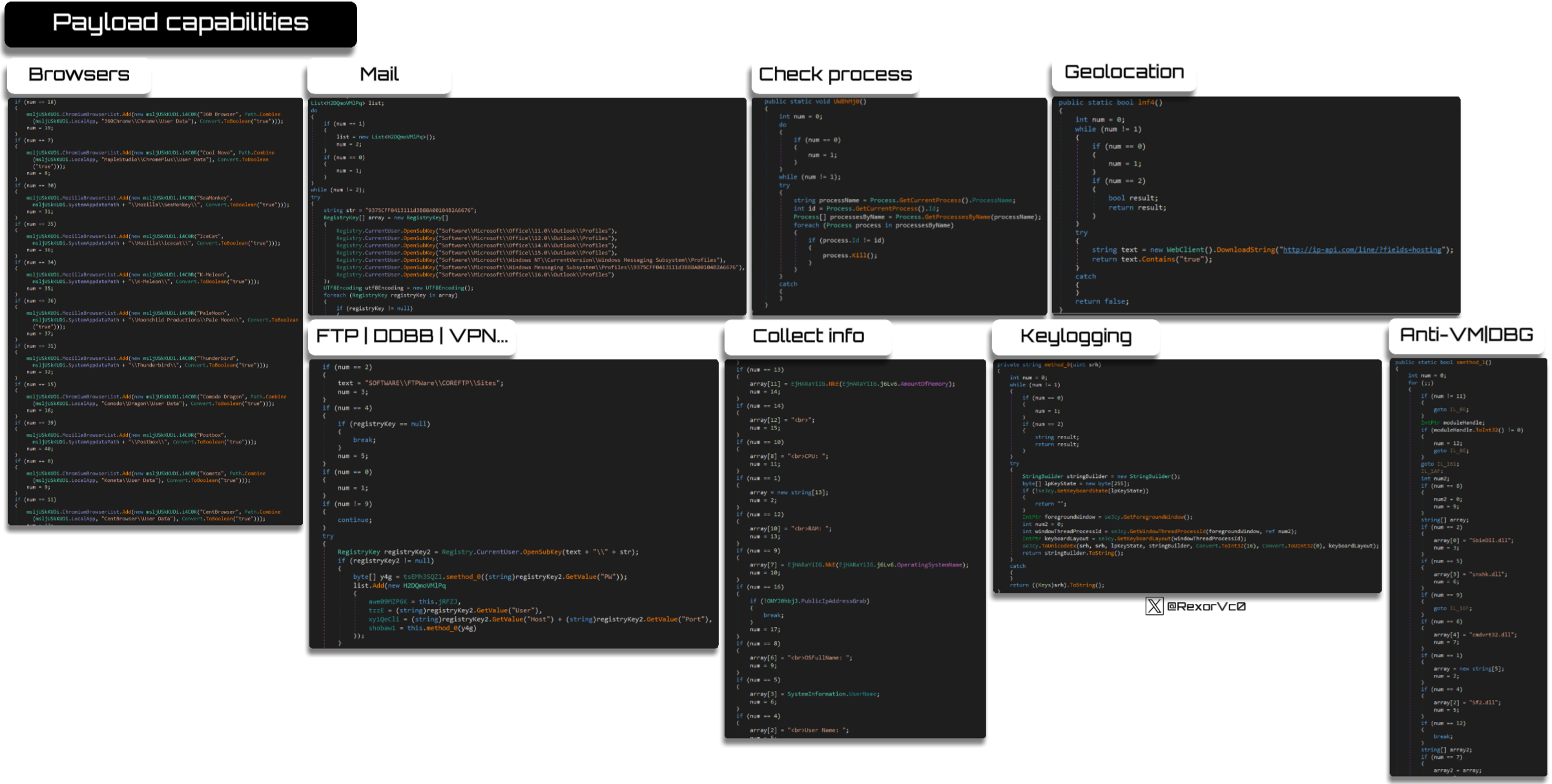Click the Anti-VM code screenshot
Screen dimensions: 1552x784
1467,567
